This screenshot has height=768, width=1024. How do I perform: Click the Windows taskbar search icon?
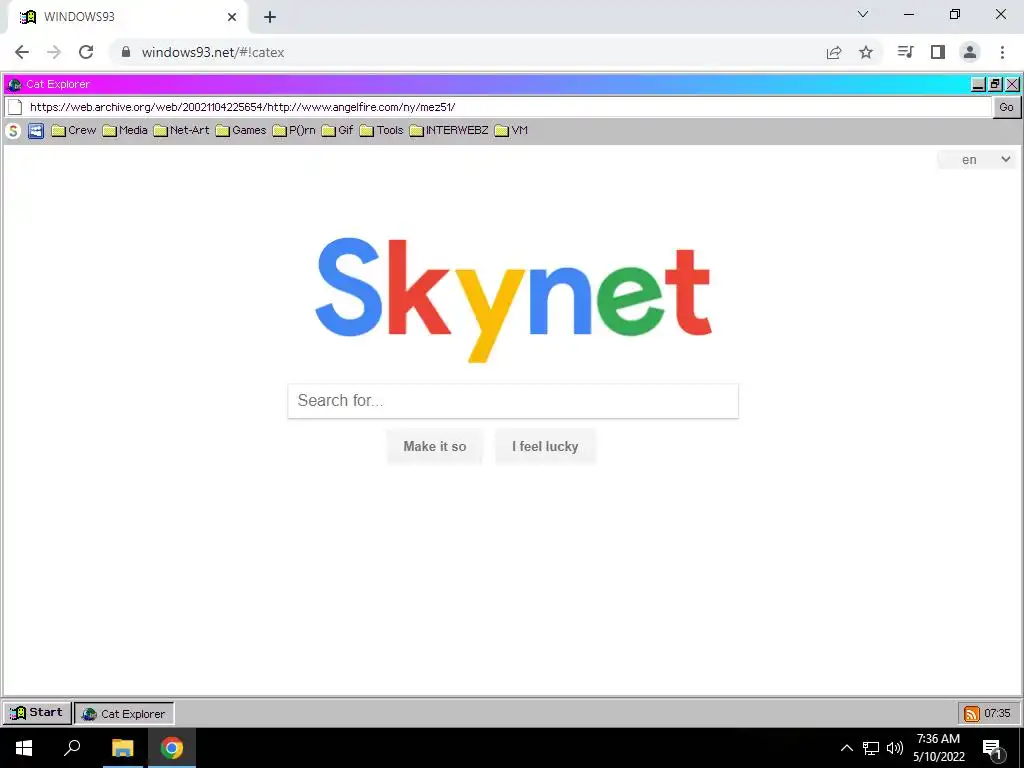tap(72, 748)
